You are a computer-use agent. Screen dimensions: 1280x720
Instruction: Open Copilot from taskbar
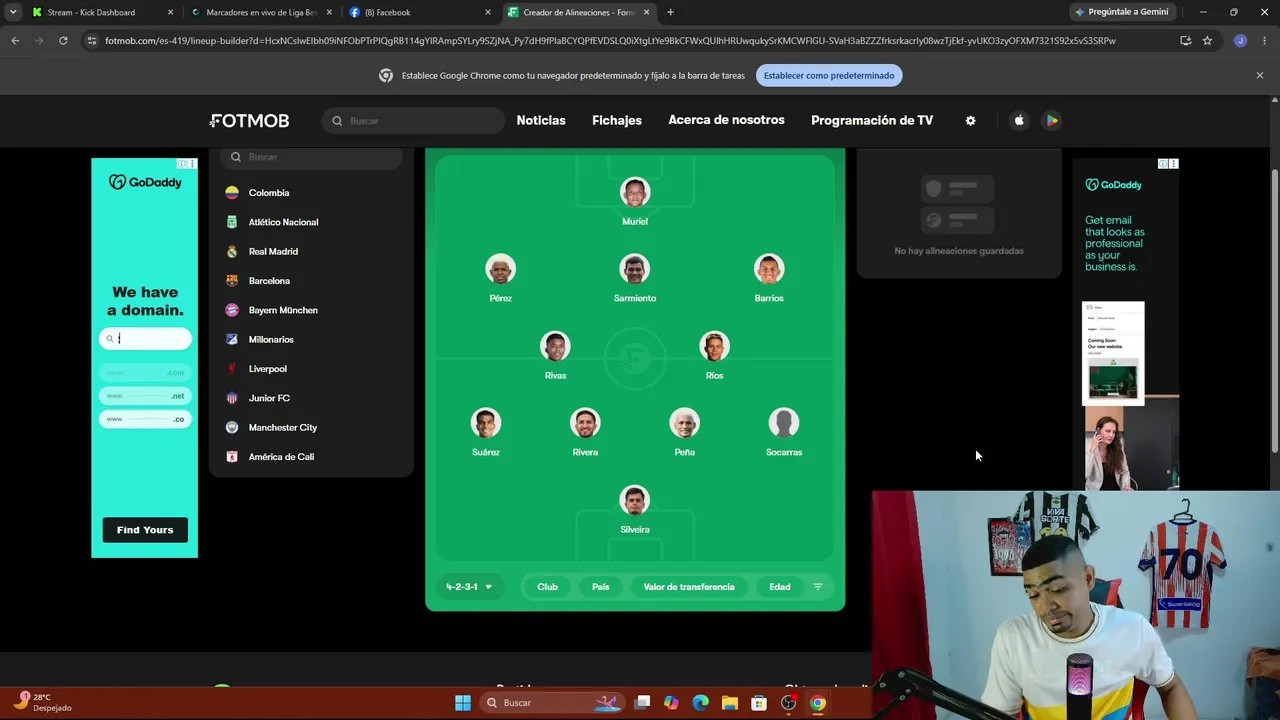(671, 703)
